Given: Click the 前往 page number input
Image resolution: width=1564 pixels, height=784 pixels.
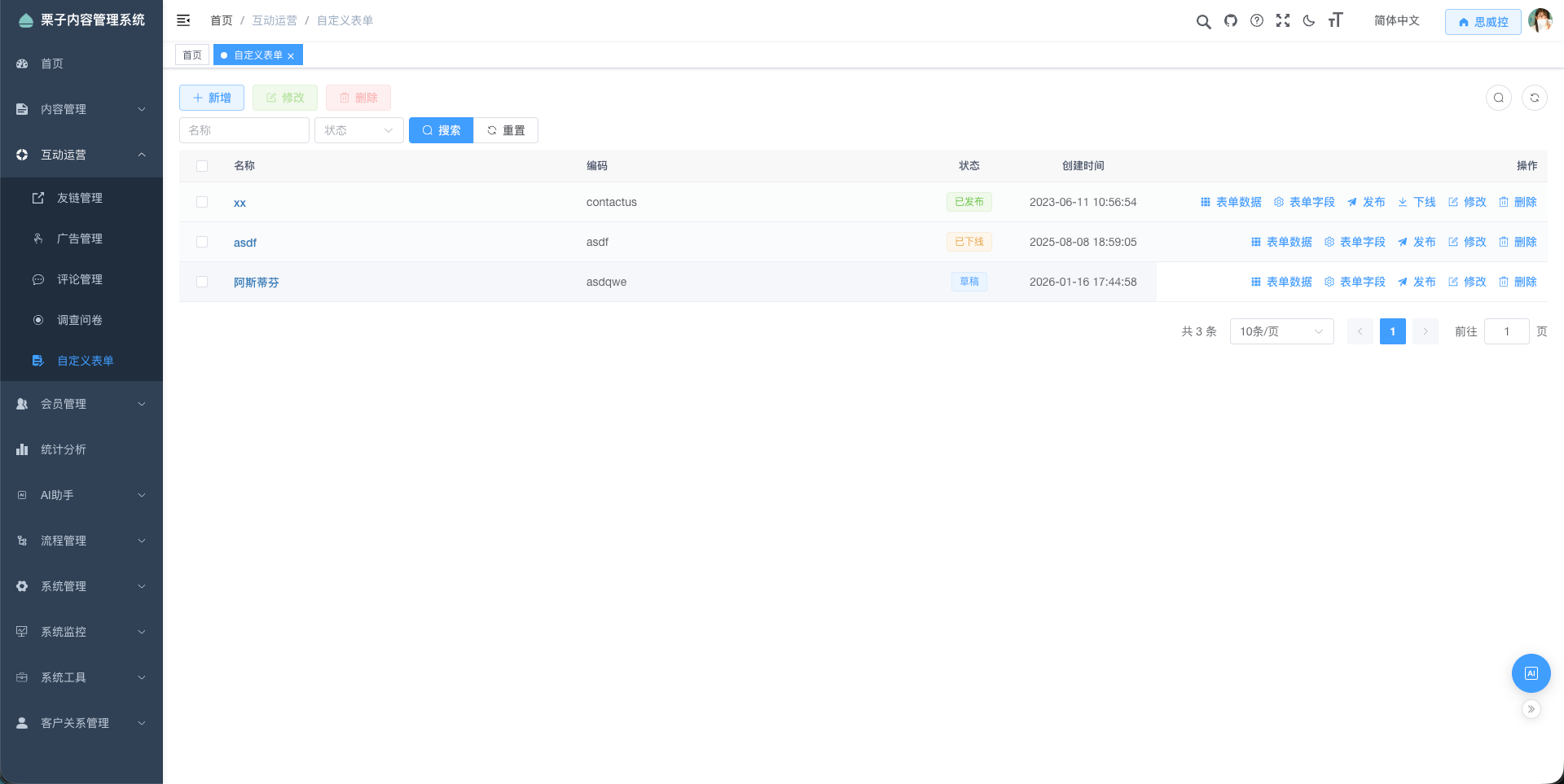Looking at the screenshot, I should coord(1507,331).
